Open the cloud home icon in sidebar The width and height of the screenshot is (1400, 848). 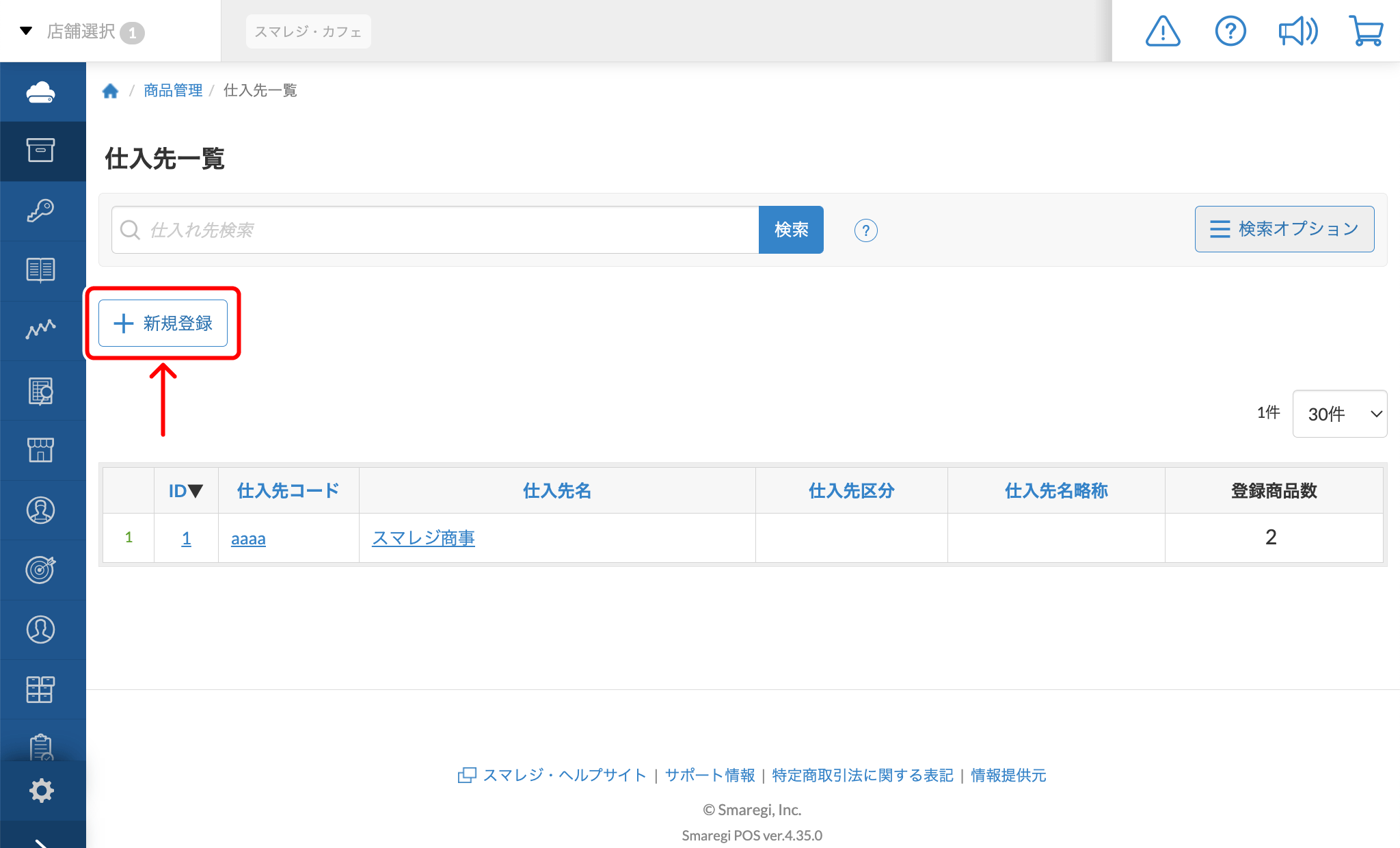pos(42,91)
